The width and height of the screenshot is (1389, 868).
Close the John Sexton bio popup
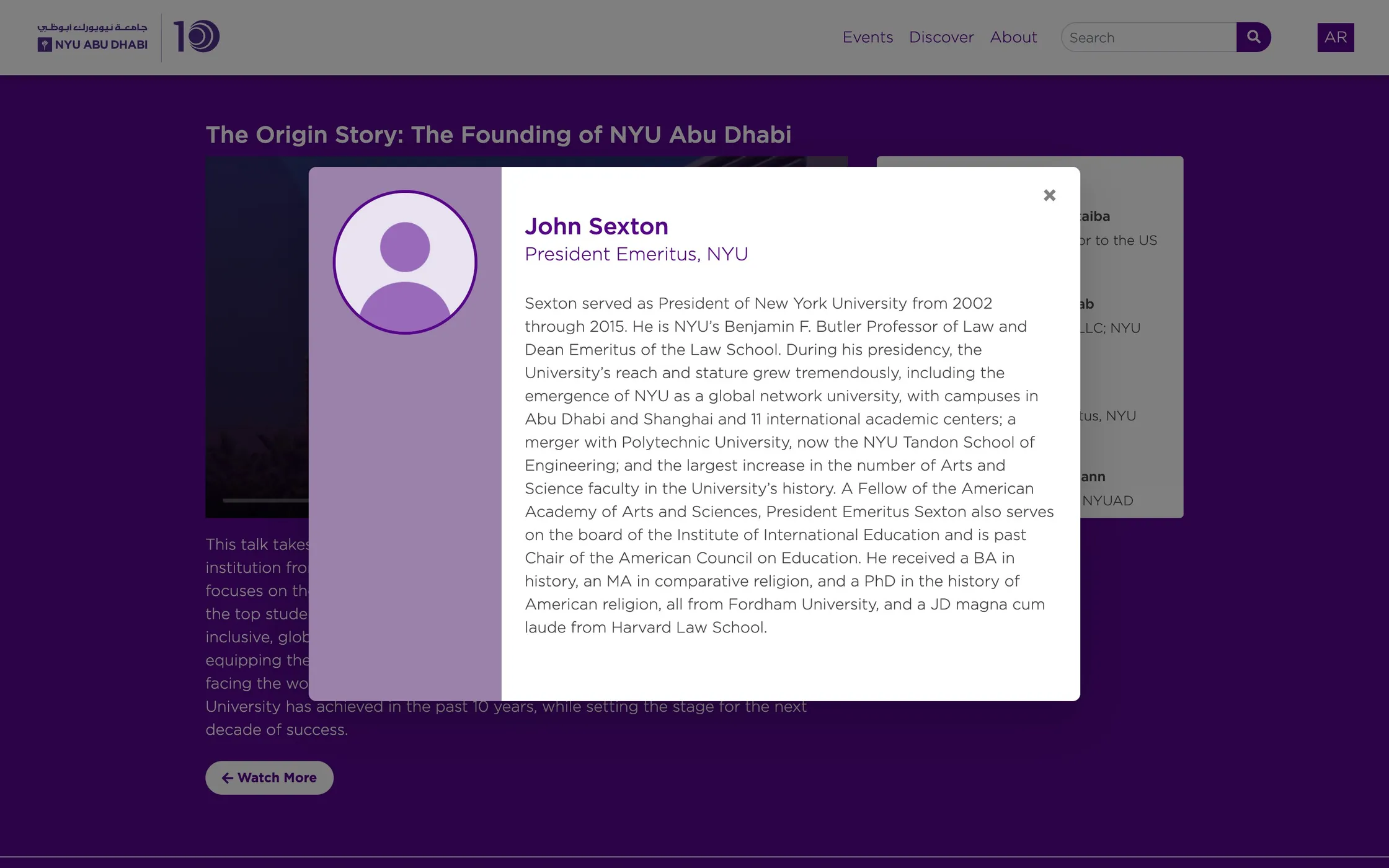point(1049,195)
